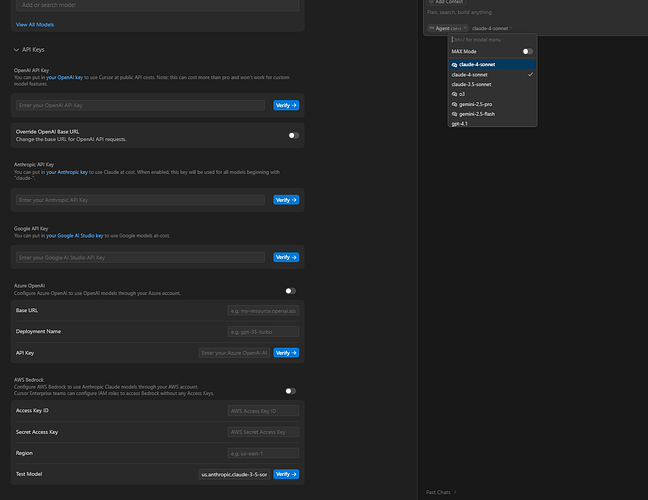Collapse the API Keys section

(x=29, y=50)
